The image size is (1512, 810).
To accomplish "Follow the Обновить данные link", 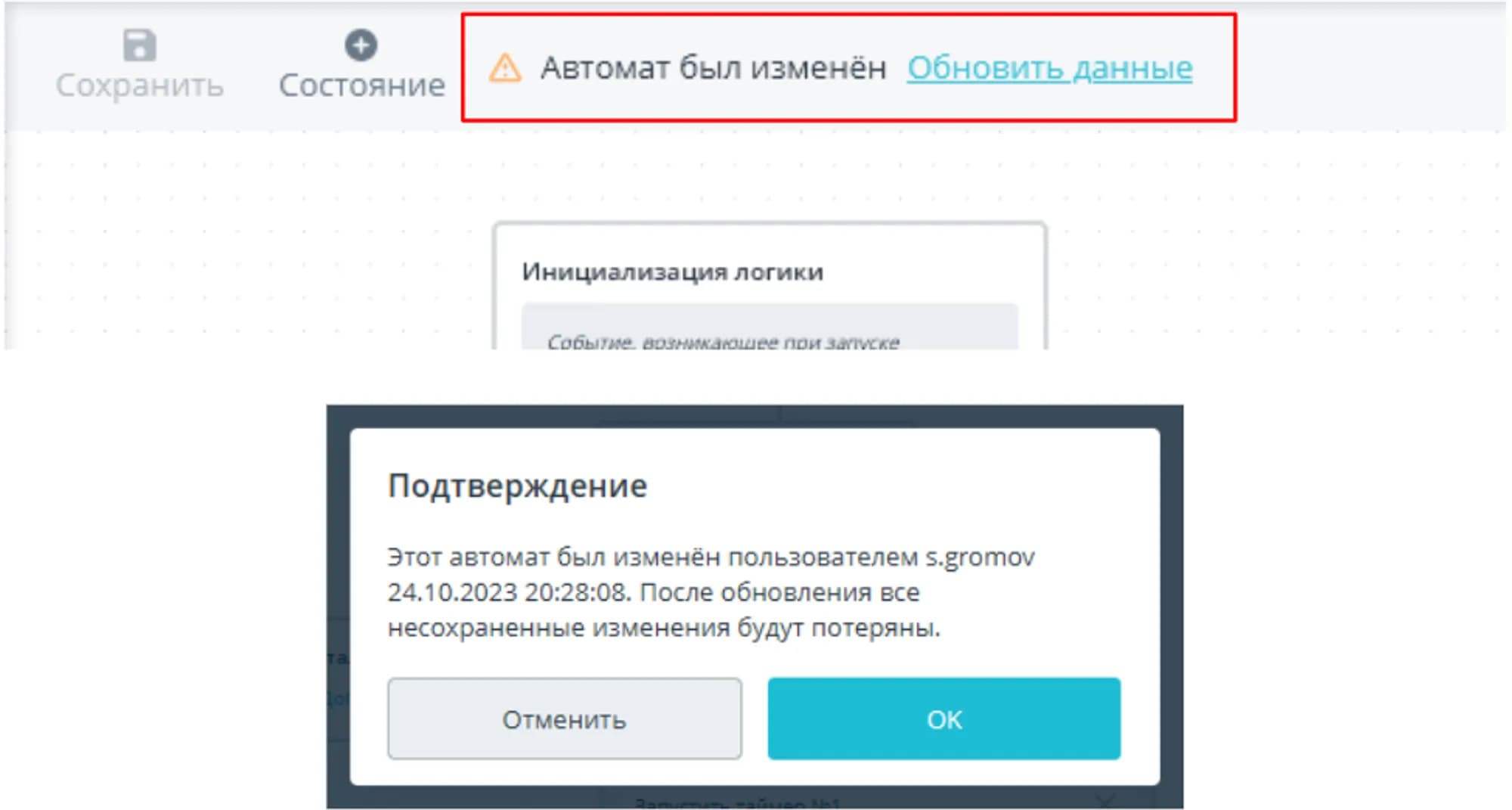I will click(1049, 68).
